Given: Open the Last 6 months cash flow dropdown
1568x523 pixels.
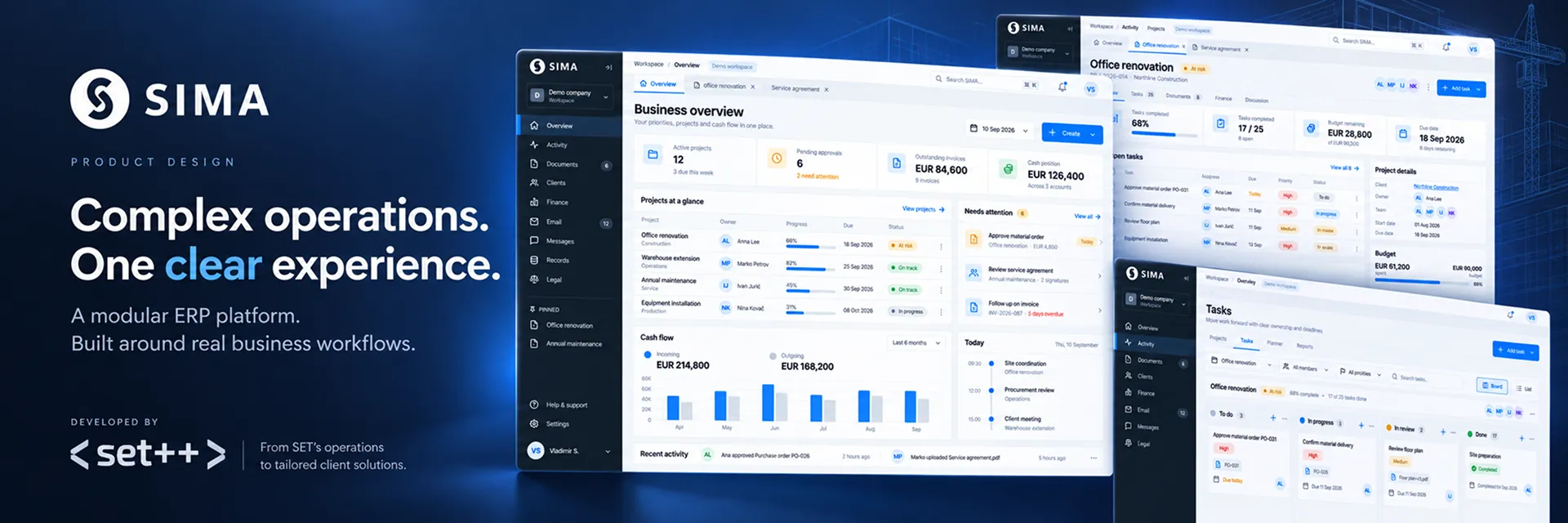Looking at the screenshot, I should [x=916, y=342].
